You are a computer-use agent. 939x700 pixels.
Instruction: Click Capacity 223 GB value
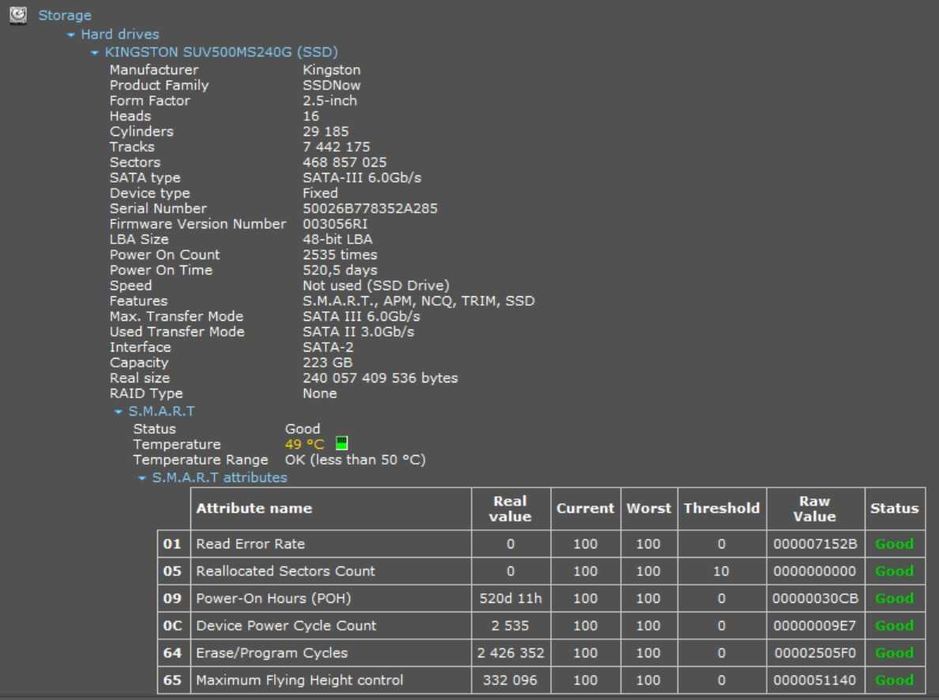point(328,362)
